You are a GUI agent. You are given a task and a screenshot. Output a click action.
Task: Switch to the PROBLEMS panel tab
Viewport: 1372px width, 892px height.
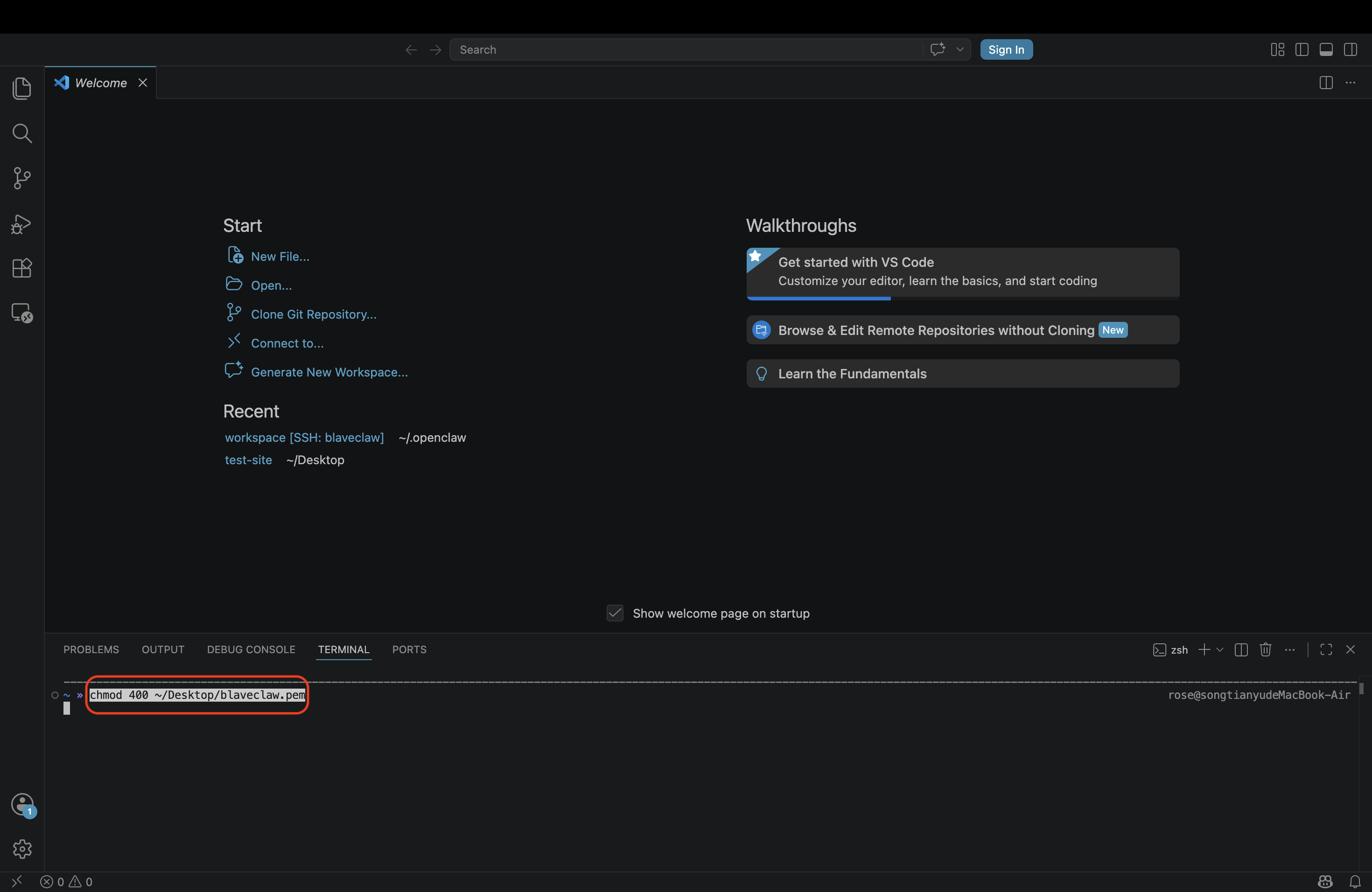pos(91,649)
